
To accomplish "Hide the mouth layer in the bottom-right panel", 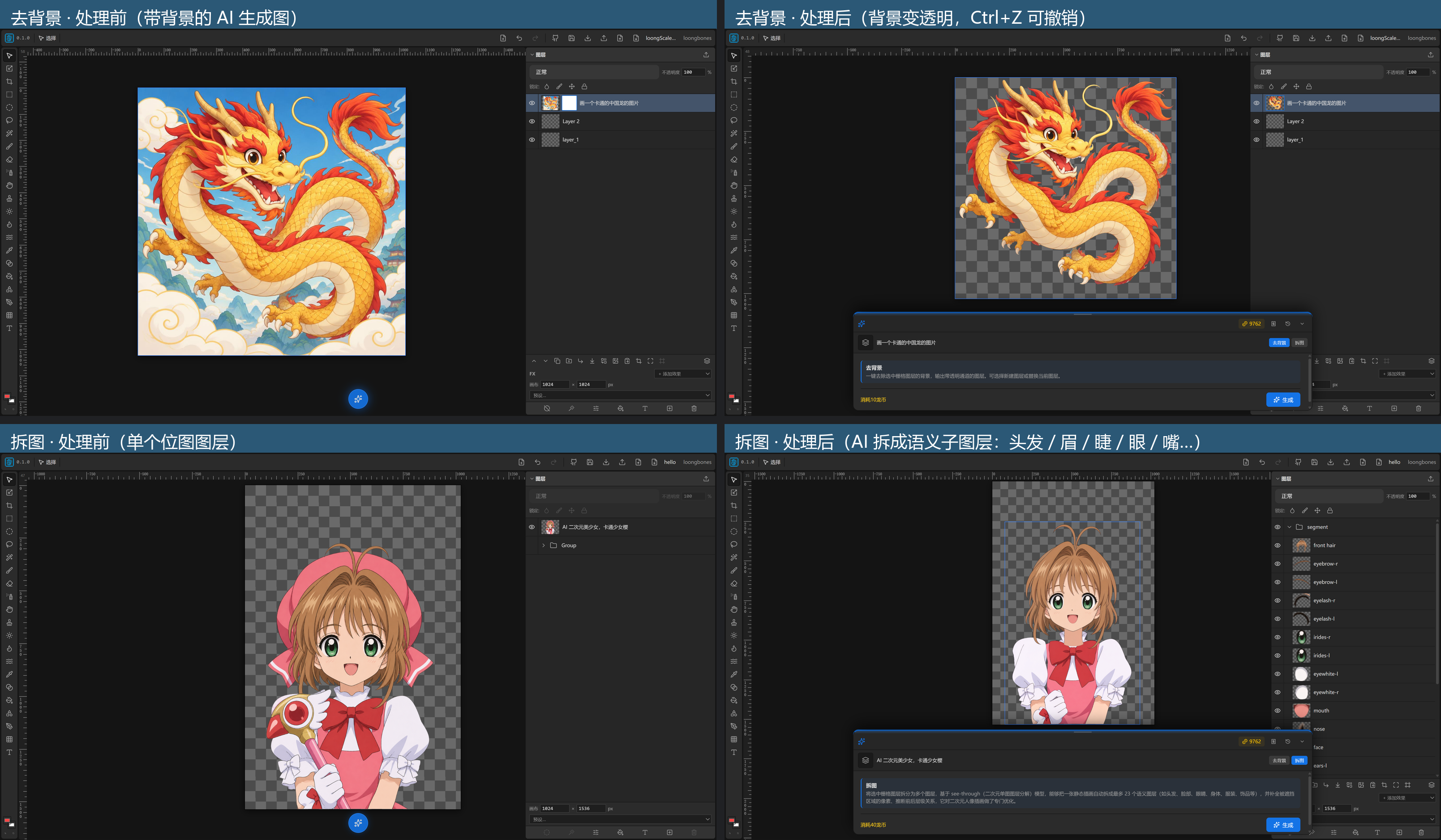I will pyautogui.click(x=1278, y=710).
